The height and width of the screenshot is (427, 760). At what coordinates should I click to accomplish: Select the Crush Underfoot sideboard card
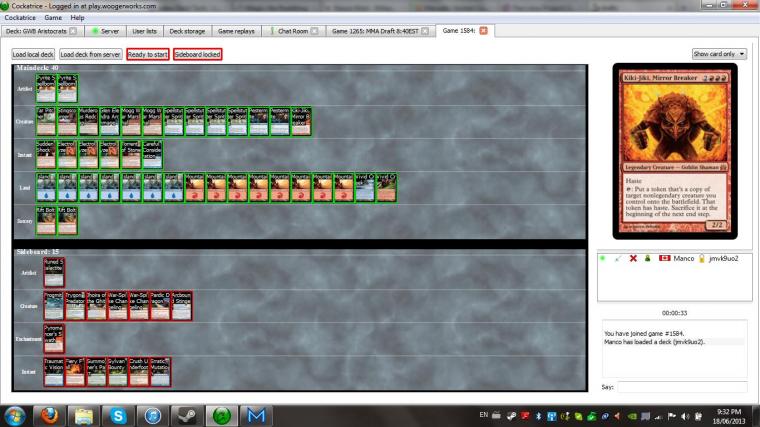click(139, 372)
